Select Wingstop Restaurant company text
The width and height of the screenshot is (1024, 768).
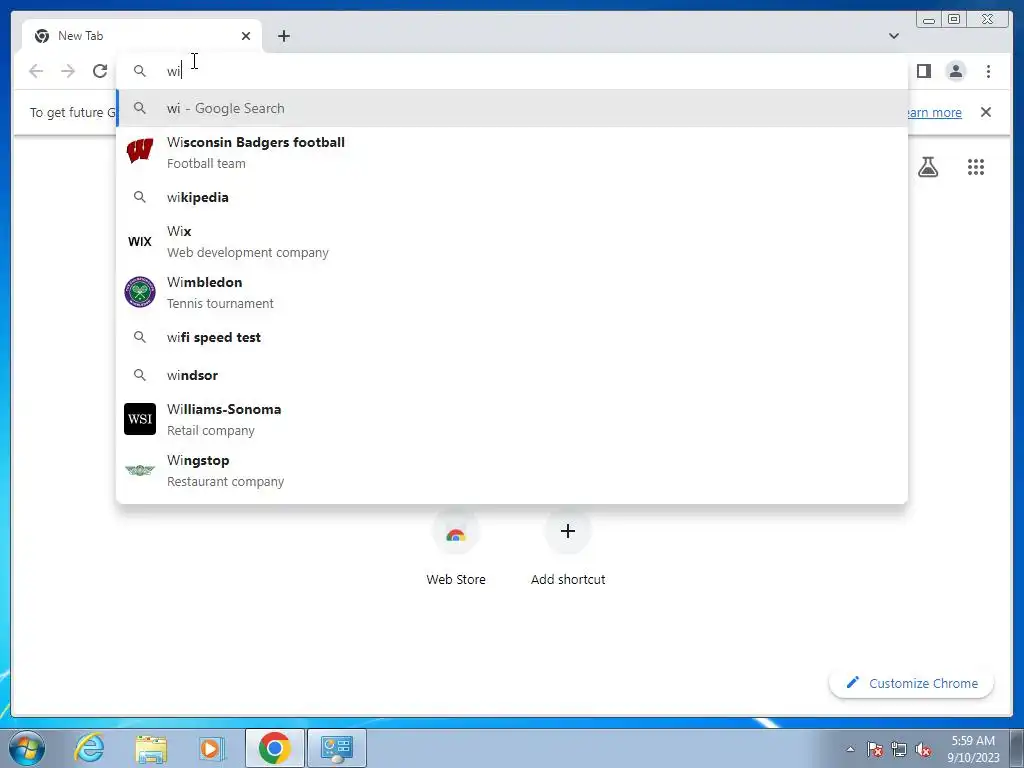[225, 470]
